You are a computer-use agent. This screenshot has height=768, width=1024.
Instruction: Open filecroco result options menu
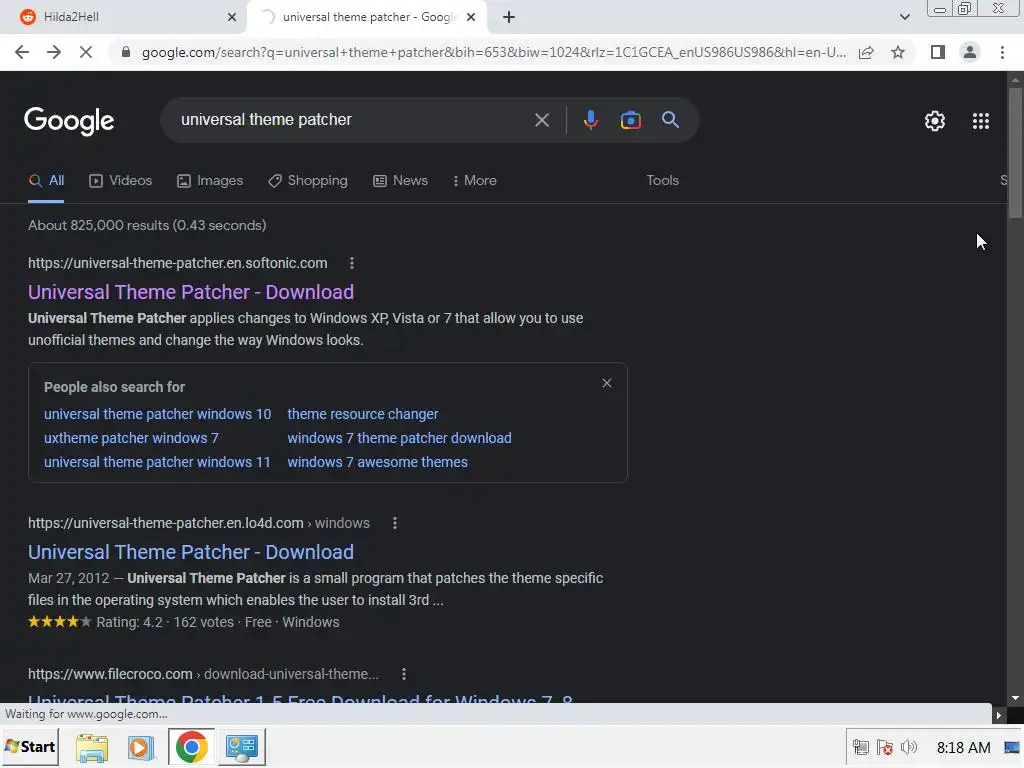point(404,674)
